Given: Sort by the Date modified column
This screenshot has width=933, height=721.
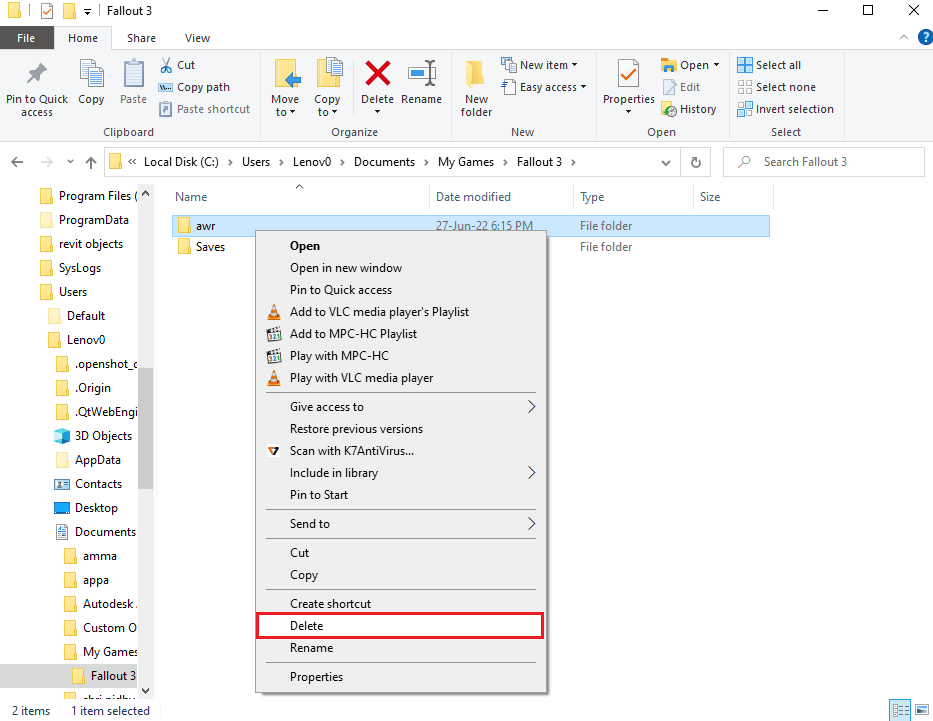Looking at the screenshot, I should (501, 197).
